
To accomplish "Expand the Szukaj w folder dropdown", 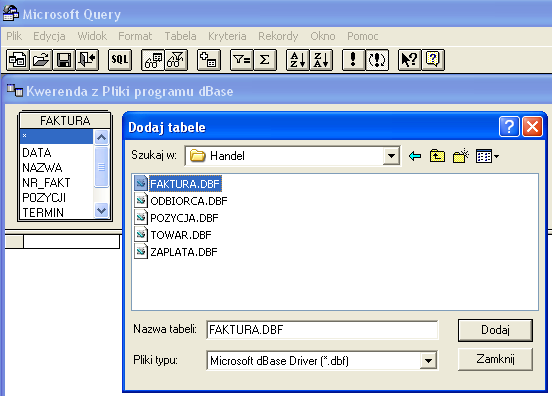I will pyautogui.click(x=391, y=156).
